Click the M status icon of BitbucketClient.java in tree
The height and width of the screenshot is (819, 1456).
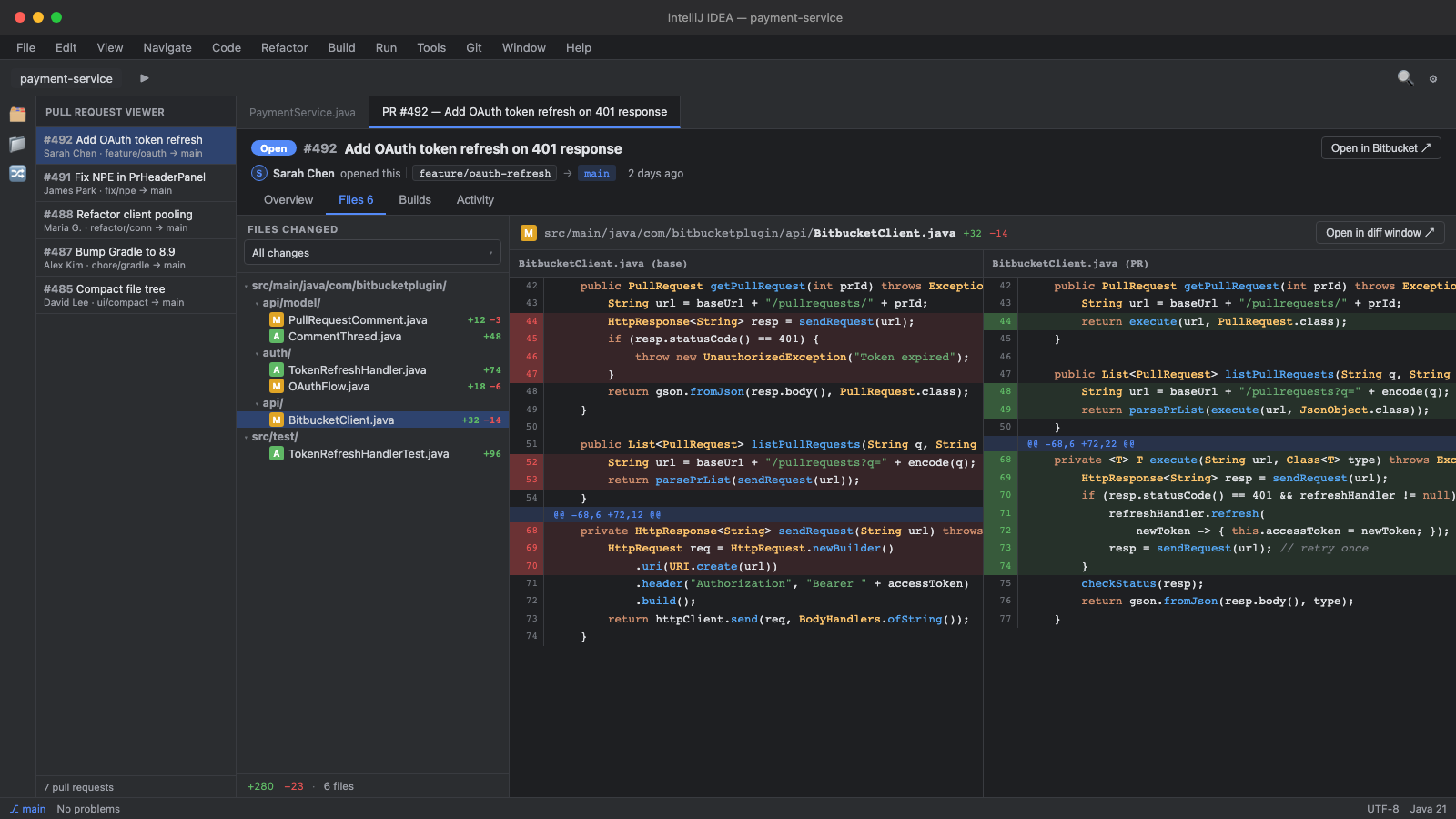tap(277, 420)
